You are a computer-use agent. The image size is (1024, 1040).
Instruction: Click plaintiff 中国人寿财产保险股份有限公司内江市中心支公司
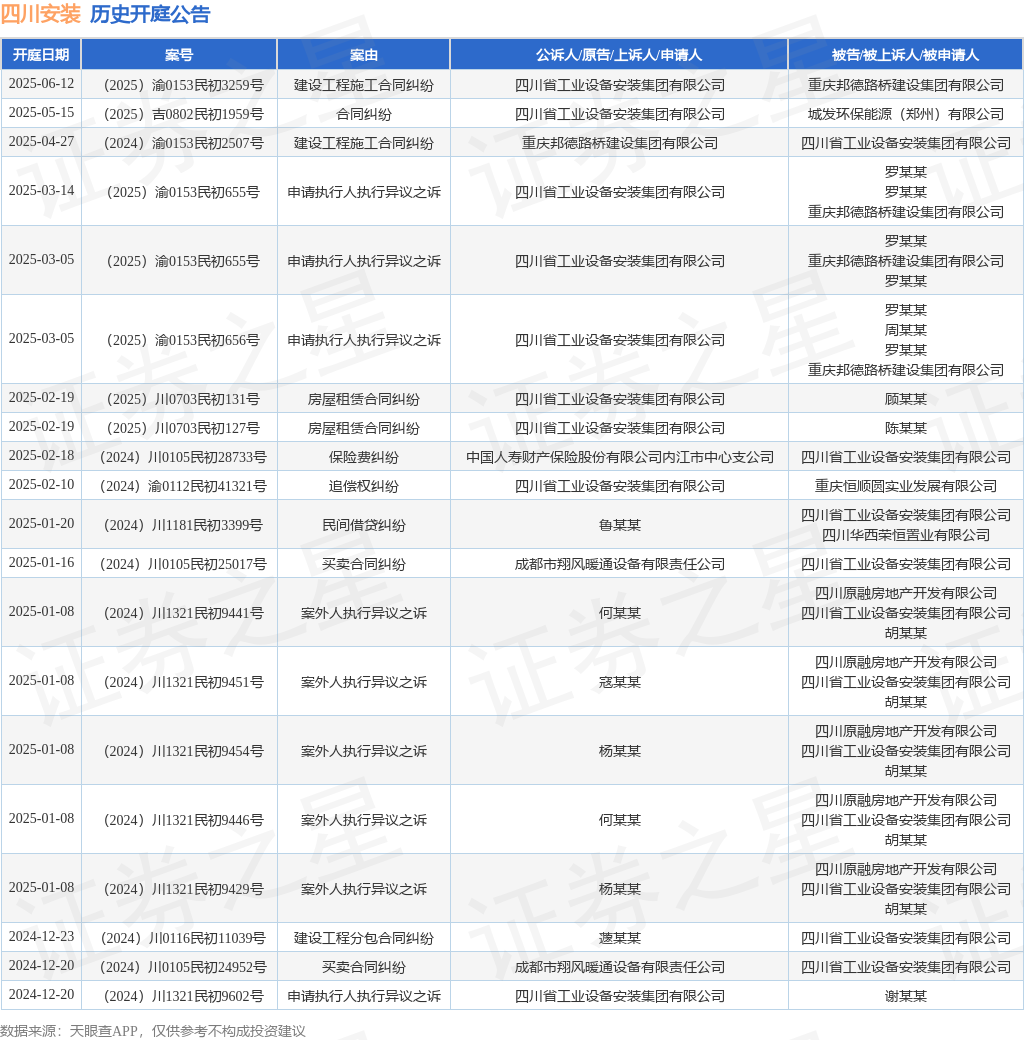[x=619, y=458]
